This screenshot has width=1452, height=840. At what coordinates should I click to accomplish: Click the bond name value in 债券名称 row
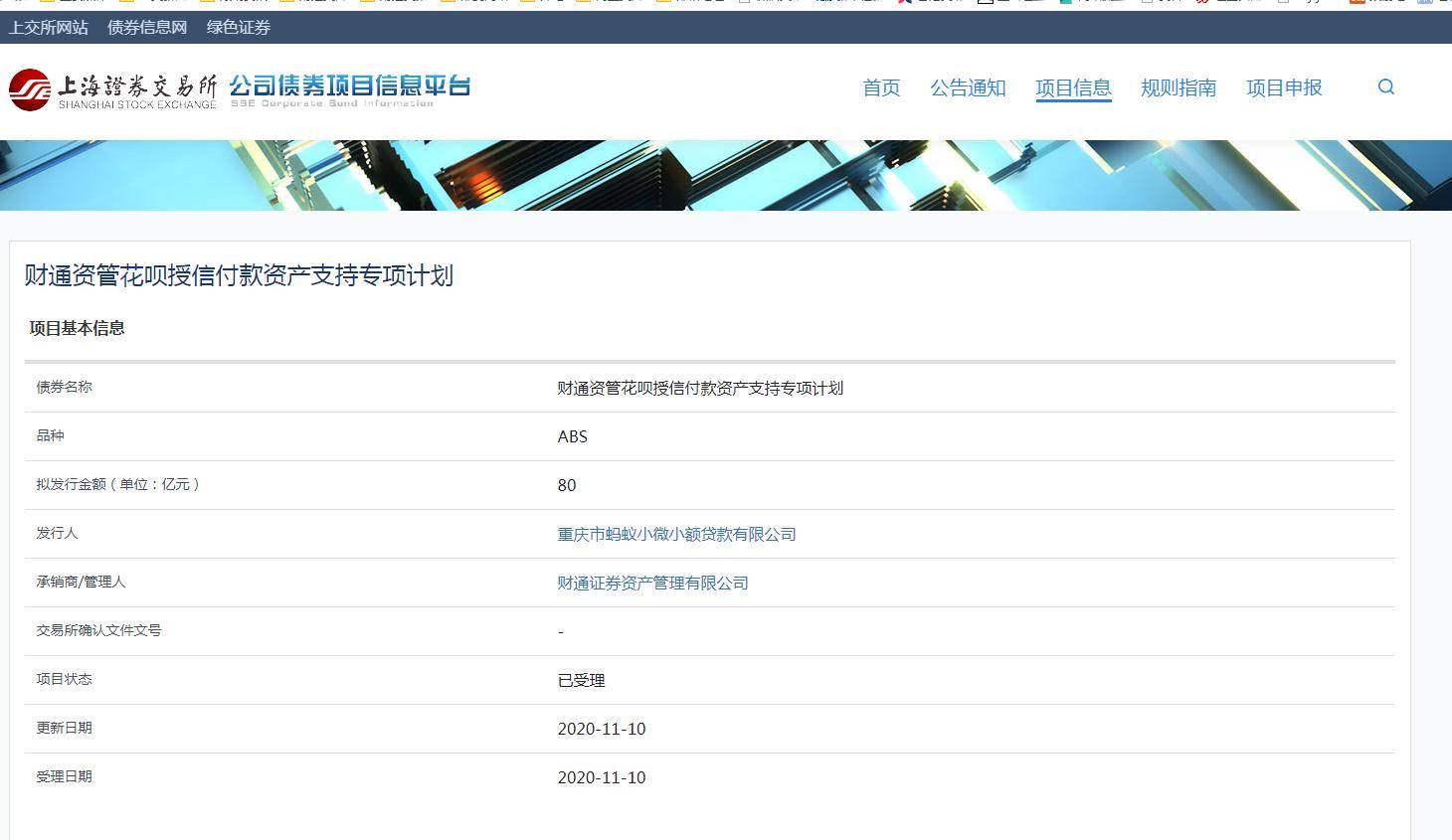700,389
